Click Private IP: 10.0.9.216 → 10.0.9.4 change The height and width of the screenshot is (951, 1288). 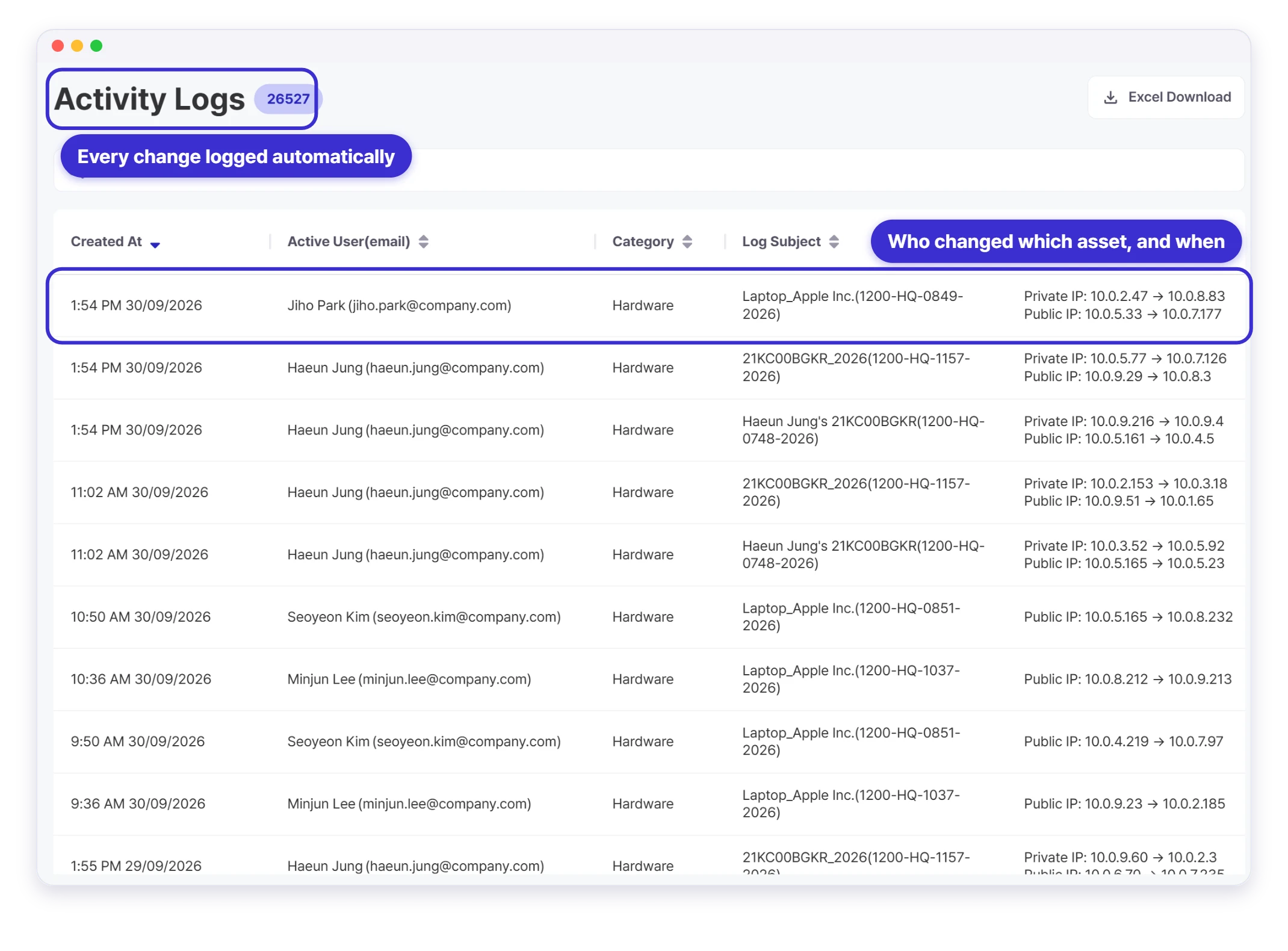point(1124,421)
